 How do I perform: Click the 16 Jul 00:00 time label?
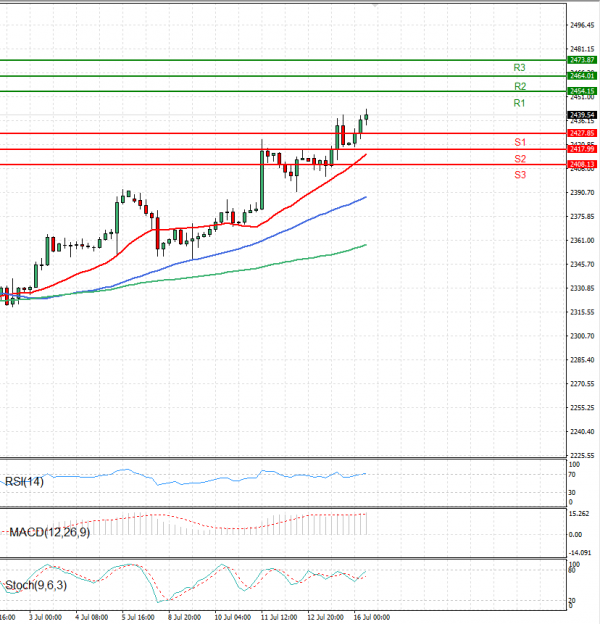[372, 617]
